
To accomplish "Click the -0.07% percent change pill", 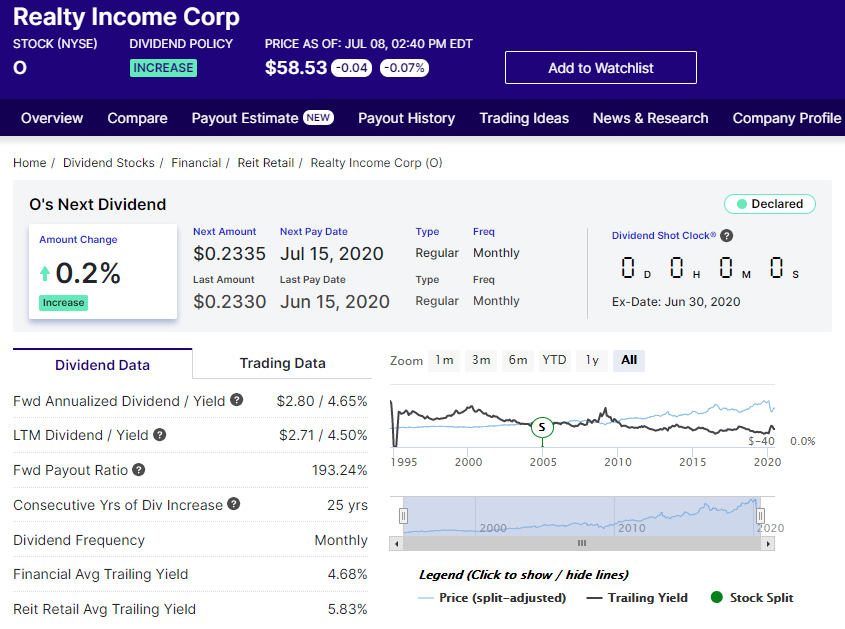I will [x=404, y=68].
